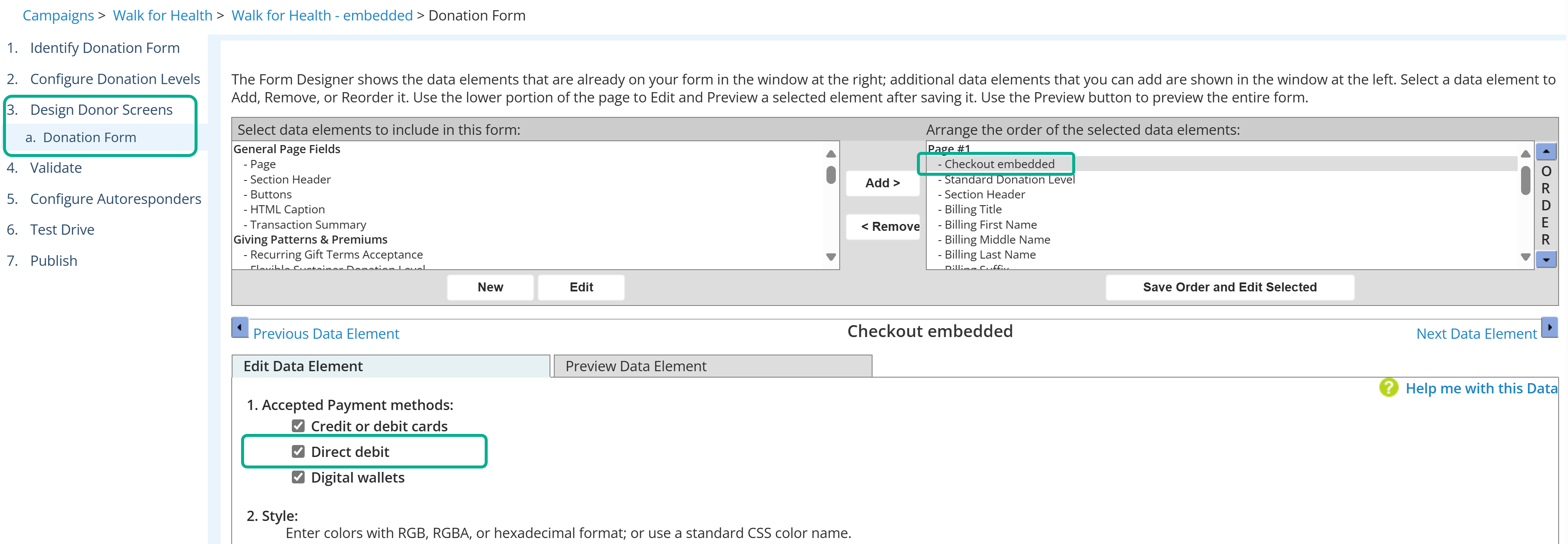Follow the Walk for Health breadcrumb link

[163, 16]
